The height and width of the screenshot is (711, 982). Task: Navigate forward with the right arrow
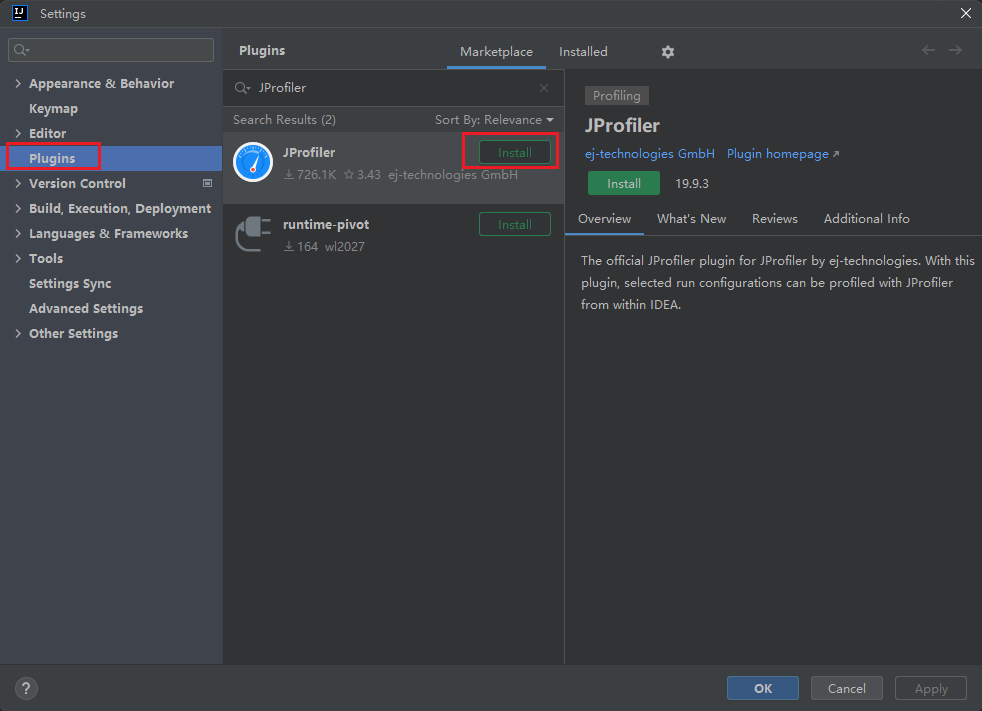coord(955,50)
